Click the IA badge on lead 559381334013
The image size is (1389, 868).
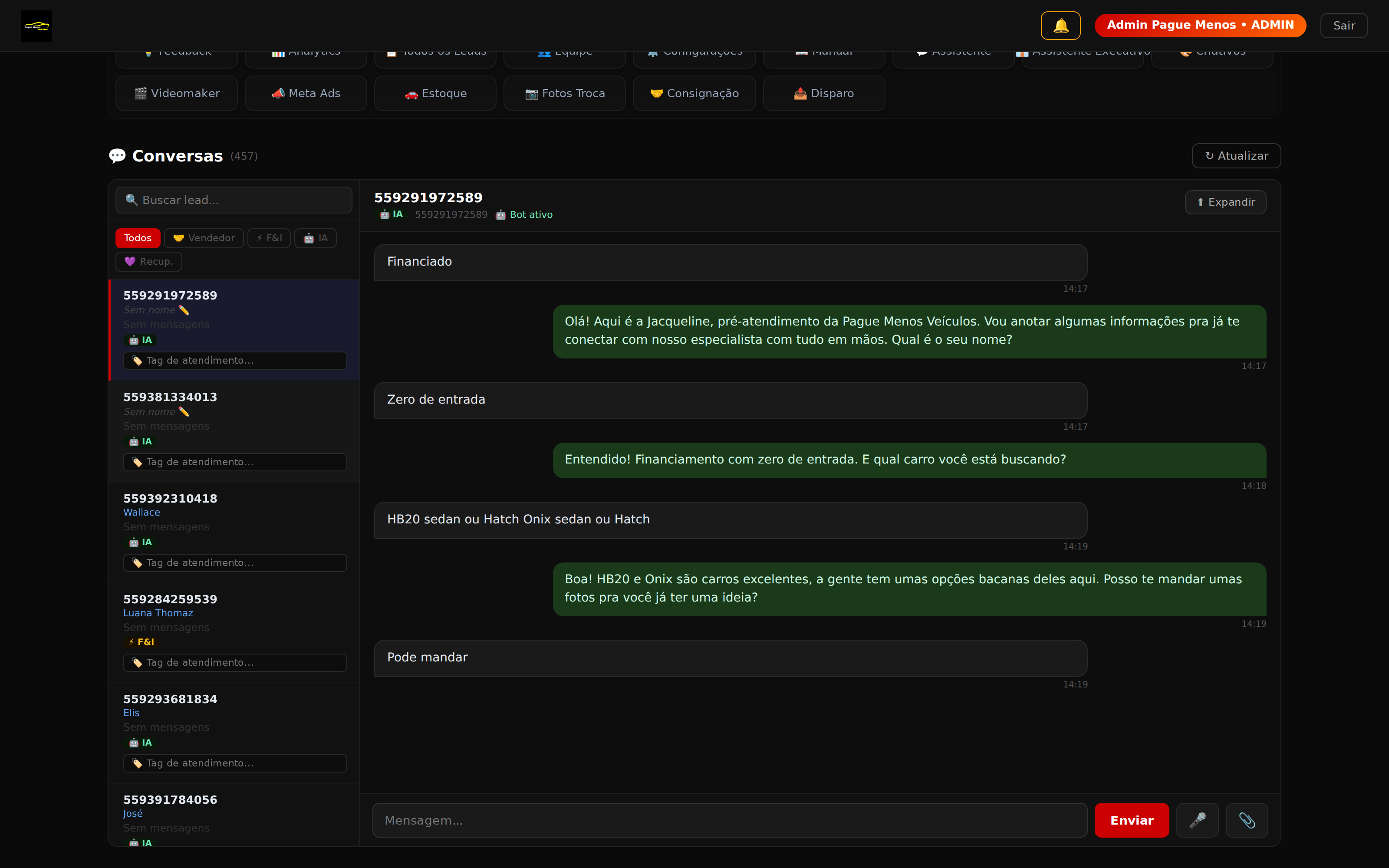pyautogui.click(x=140, y=441)
